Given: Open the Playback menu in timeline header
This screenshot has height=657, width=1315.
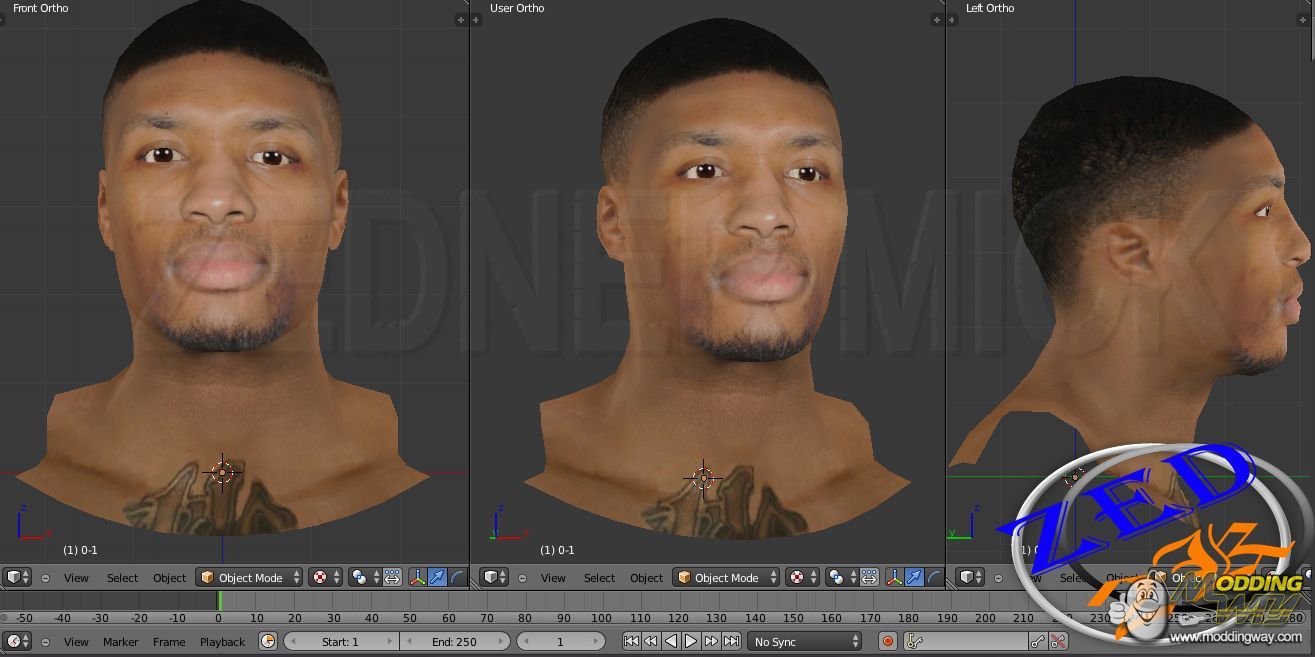Looking at the screenshot, I should coord(222,642).
